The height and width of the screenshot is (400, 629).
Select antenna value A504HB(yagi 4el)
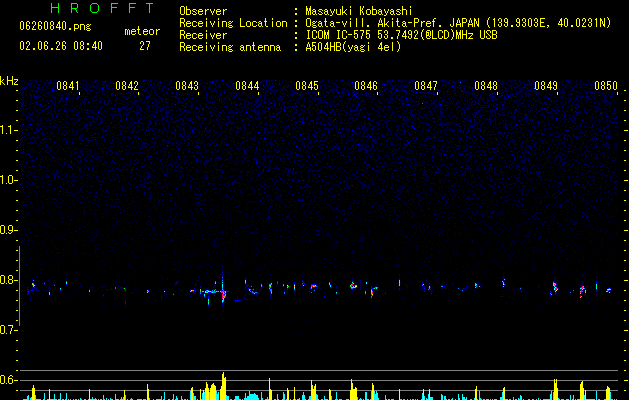coord(353,47)
